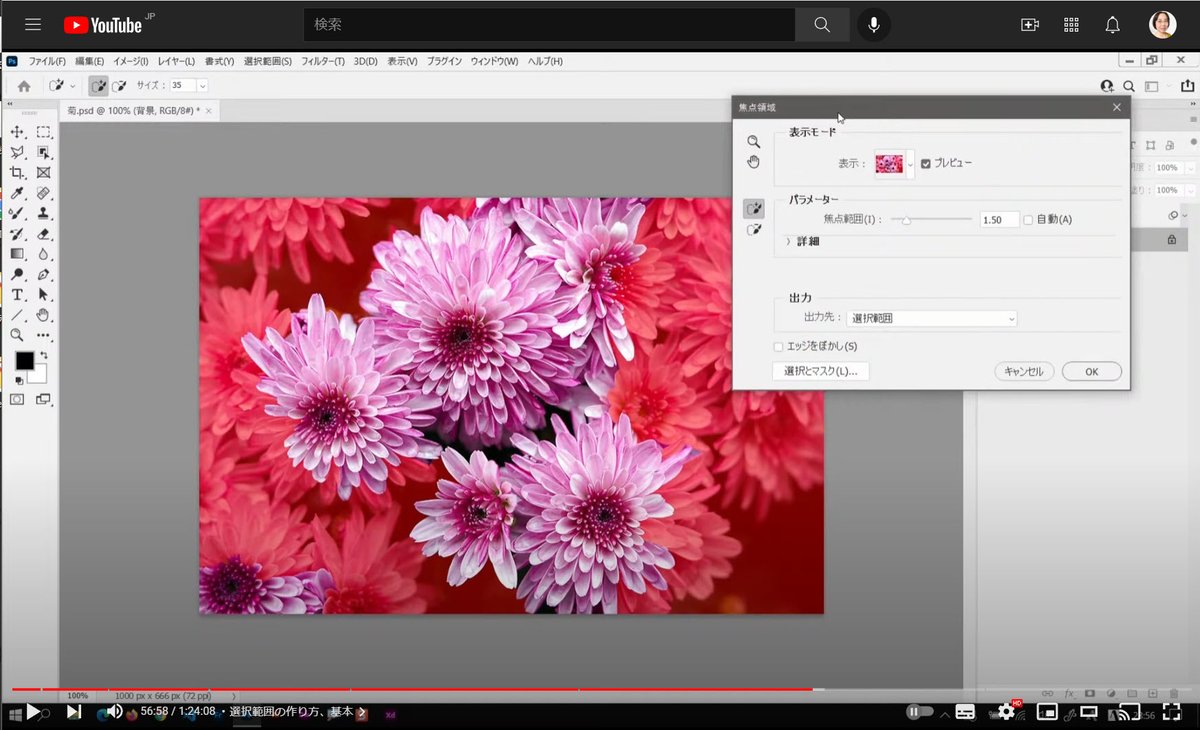Open the フィルター(T) menu
Screen dimensions: 1200x730
pyautogui.click(x=323, y=61)
